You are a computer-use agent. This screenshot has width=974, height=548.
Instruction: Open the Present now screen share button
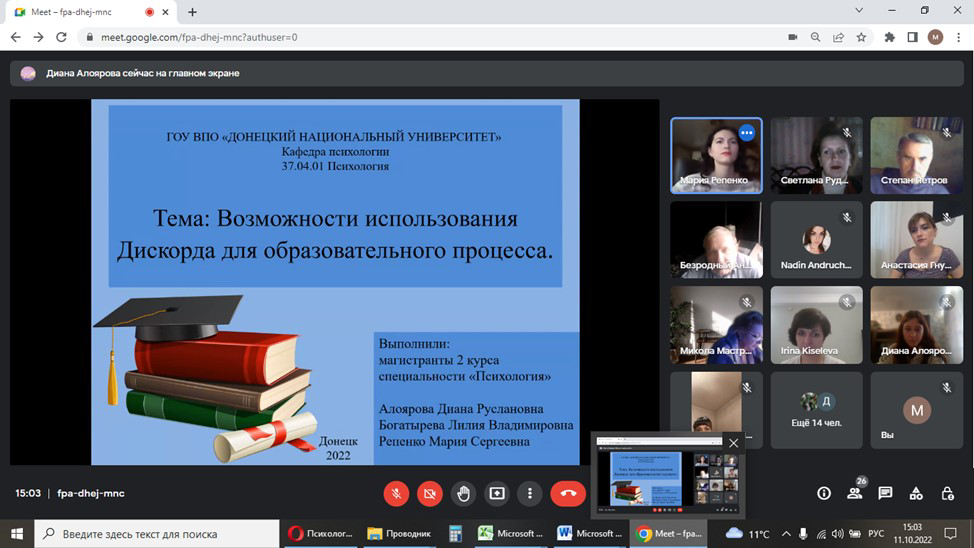coord(497,494)
